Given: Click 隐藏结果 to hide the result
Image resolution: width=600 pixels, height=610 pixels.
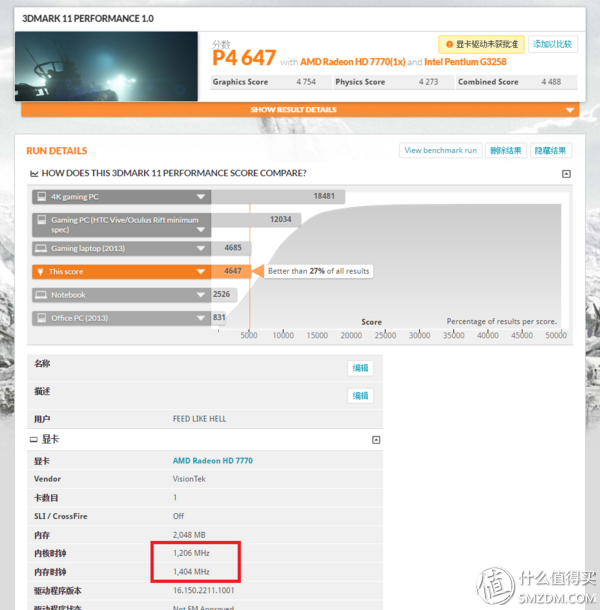Looking at the screenshot, I should pyautogui.click(x=550, y=151).
